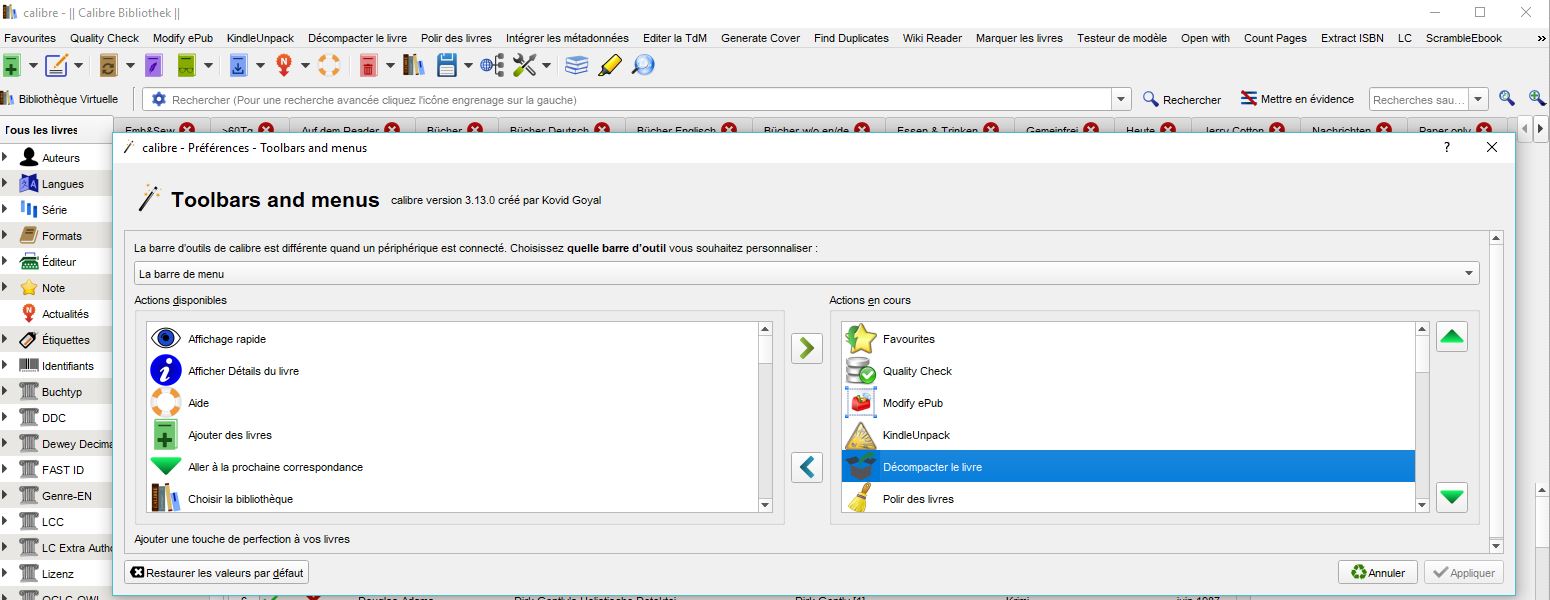Click the Rechercher search button
This screenshot has height=600, width=1550.
pyautogui.click(x=1182, y=100)
